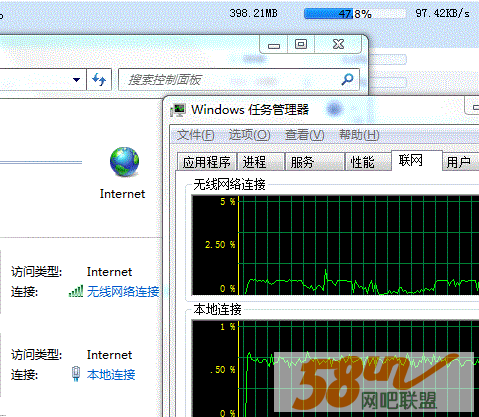Open the 选项(O) menu
This screenshot has height=417, width=479.
249,135
